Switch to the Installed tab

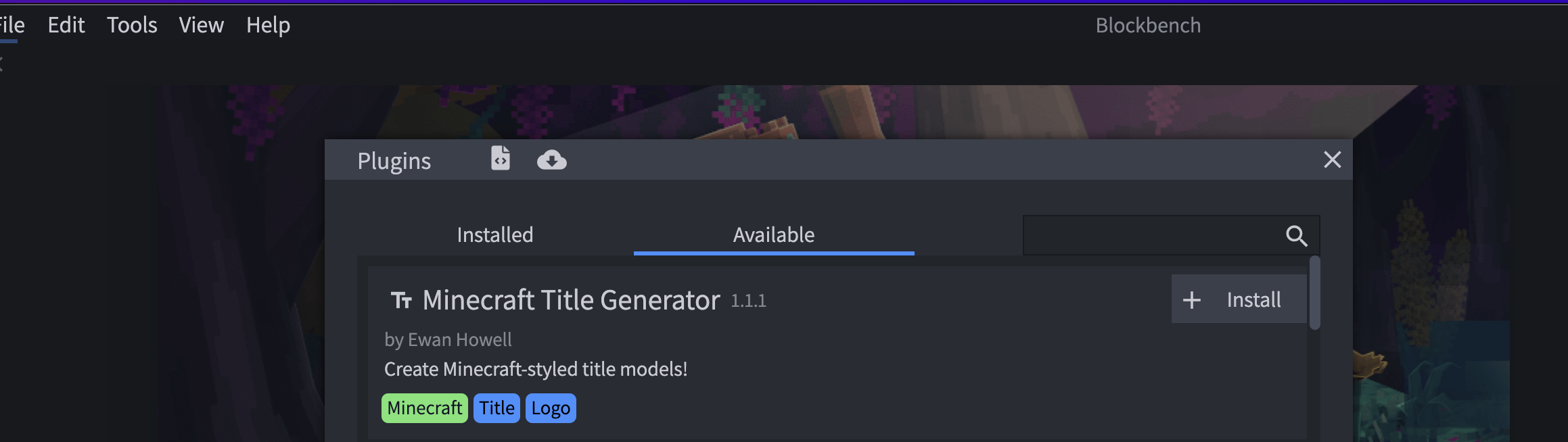coord(495,235)
